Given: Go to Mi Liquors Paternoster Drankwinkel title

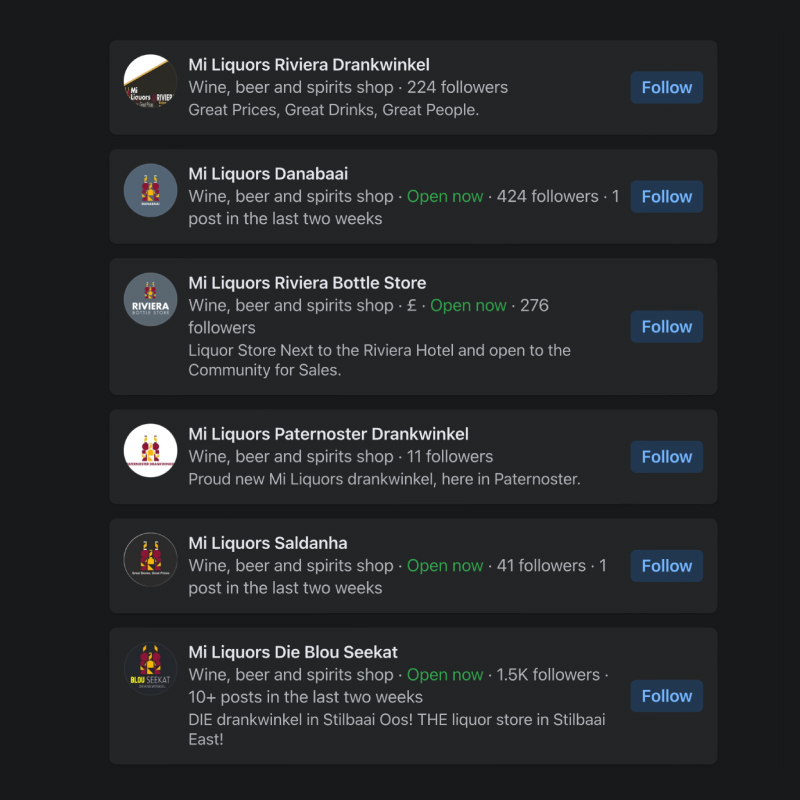Looking at the screenshot, I should pyautogui.click(x=328, y=434).
